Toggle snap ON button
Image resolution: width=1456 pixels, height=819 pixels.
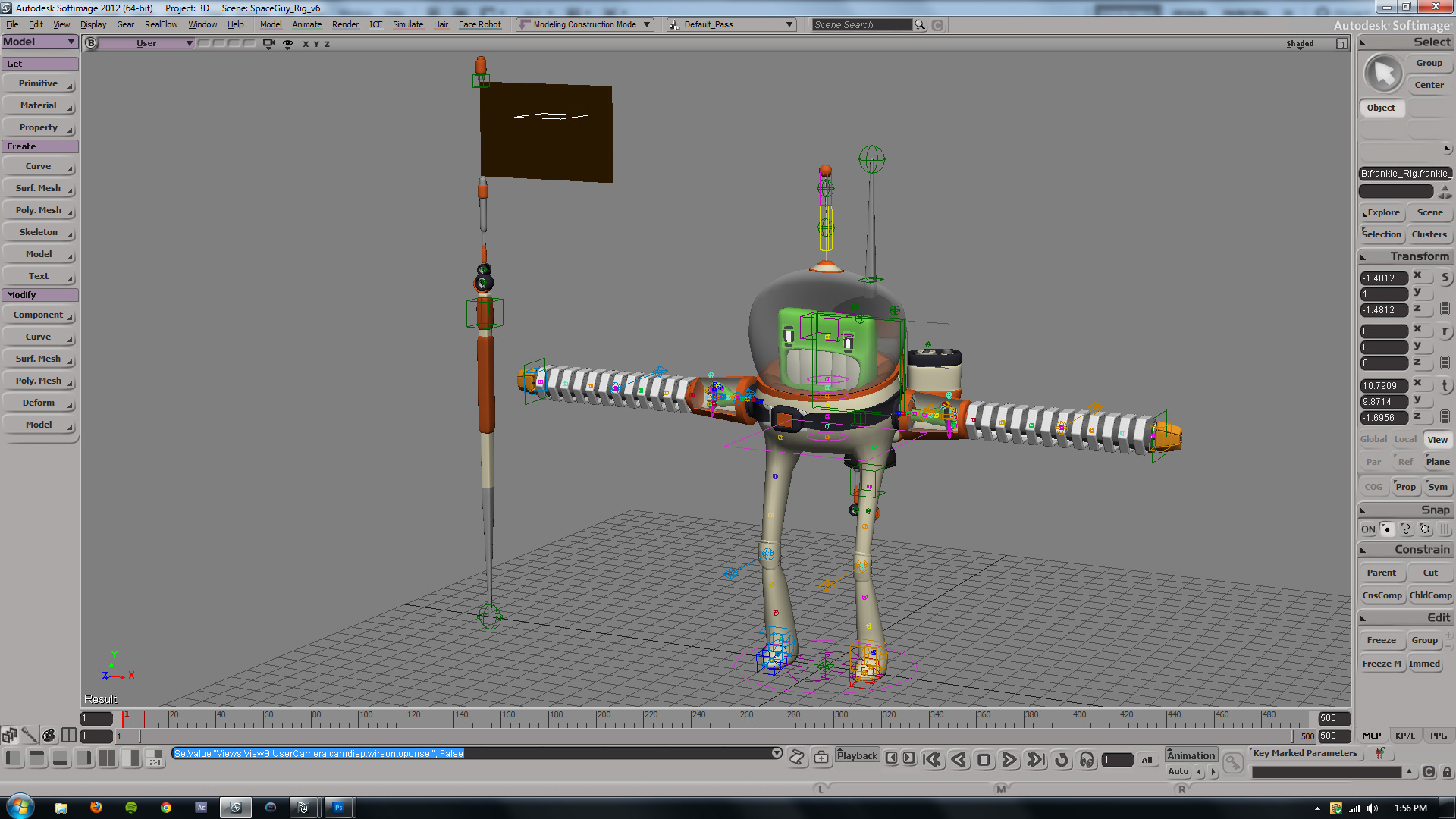coord(1367,529)
